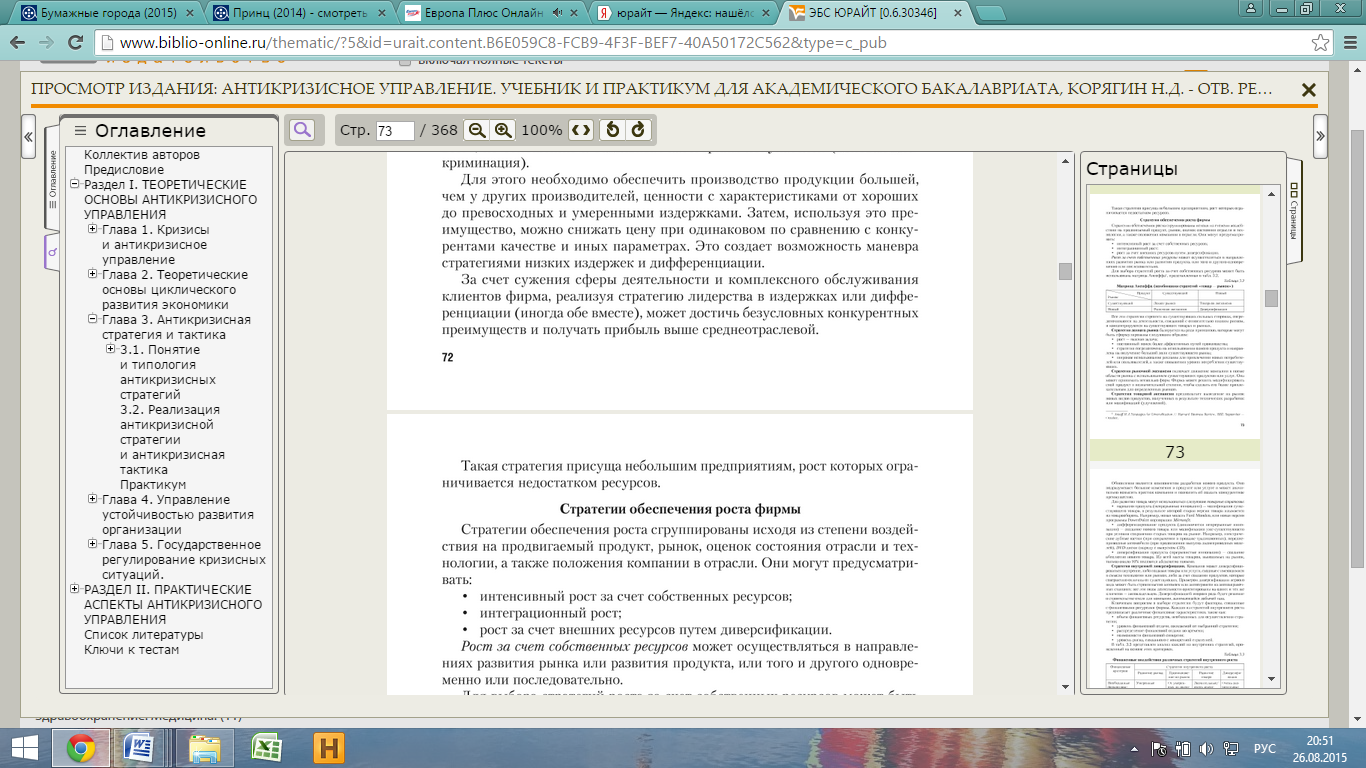Zoom out of the page view
Viewport: 1366px width, 768px height.
pyautogui.click(x=477, y=130)
